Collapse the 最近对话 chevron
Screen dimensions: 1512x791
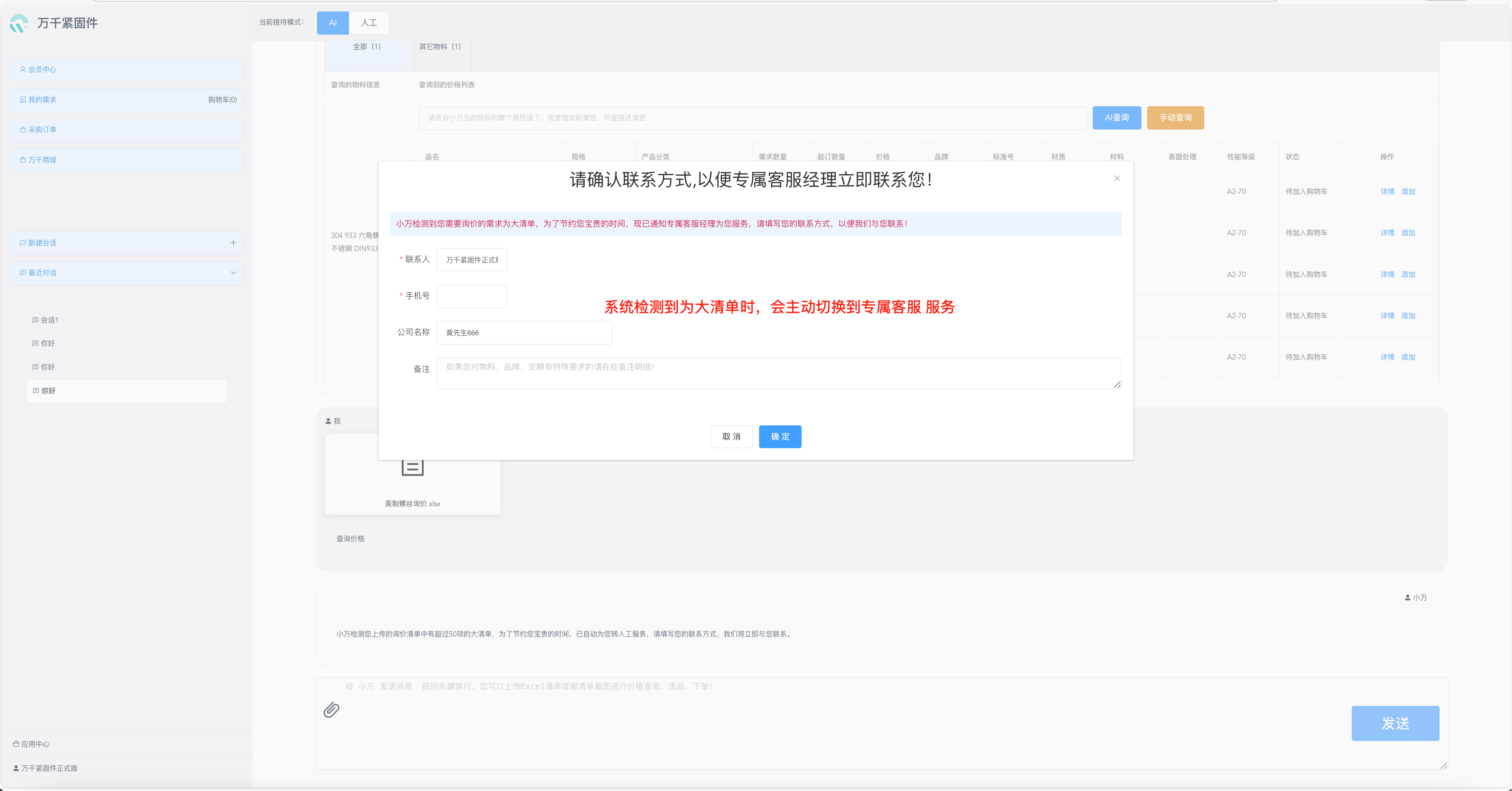[233, 273]
